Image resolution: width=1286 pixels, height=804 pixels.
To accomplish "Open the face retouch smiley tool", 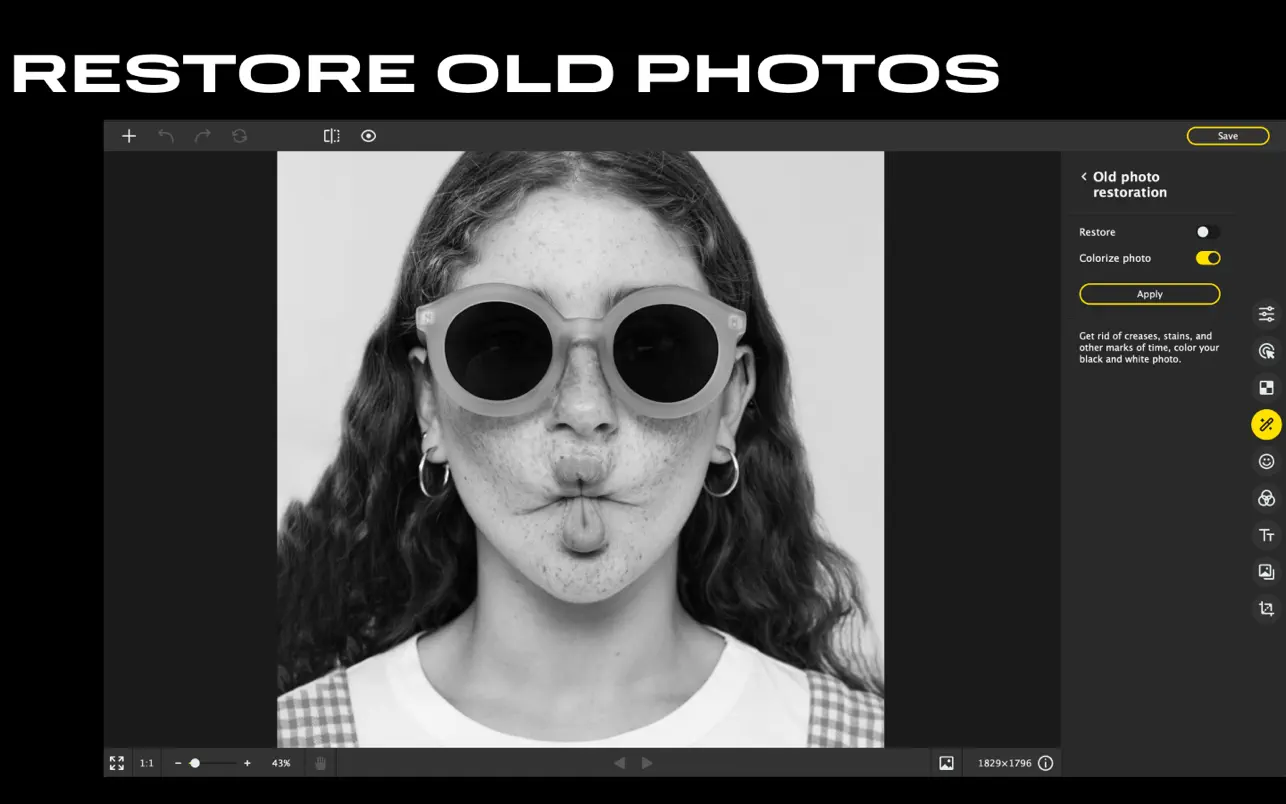I will tap(1266, 461).
